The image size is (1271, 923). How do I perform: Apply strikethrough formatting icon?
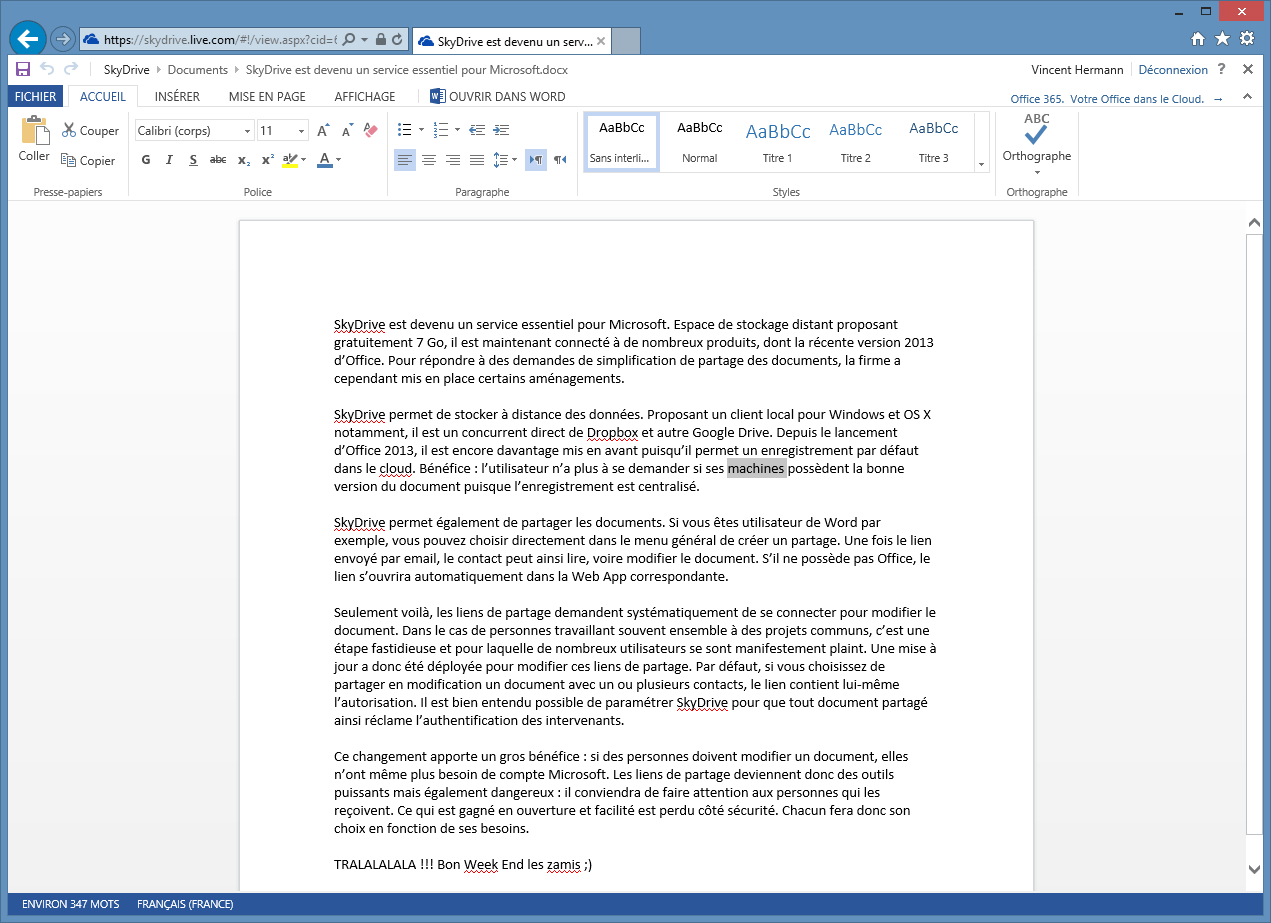pyautogui.click(x=218, y=160)
